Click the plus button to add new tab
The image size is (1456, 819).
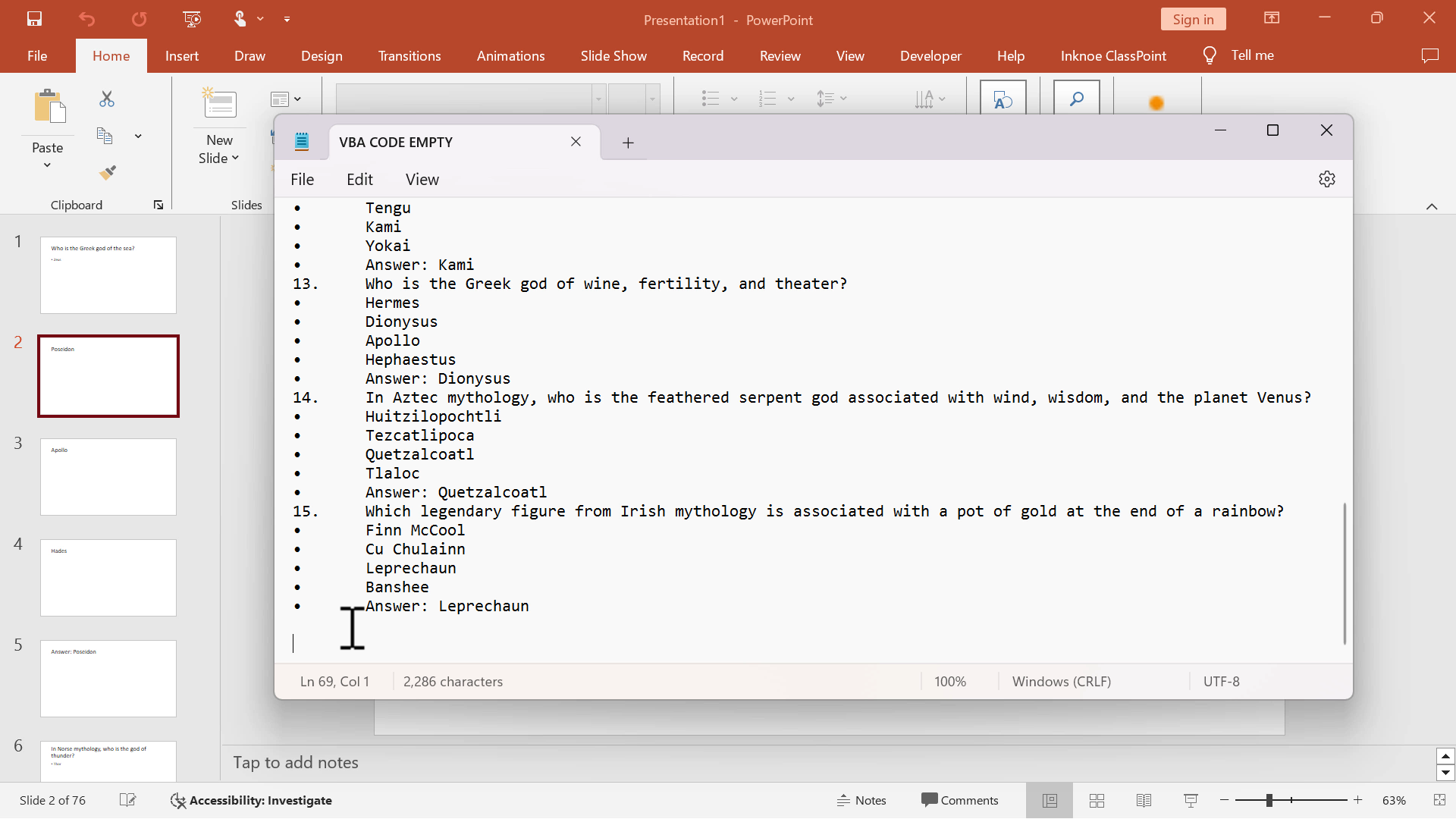628,141
